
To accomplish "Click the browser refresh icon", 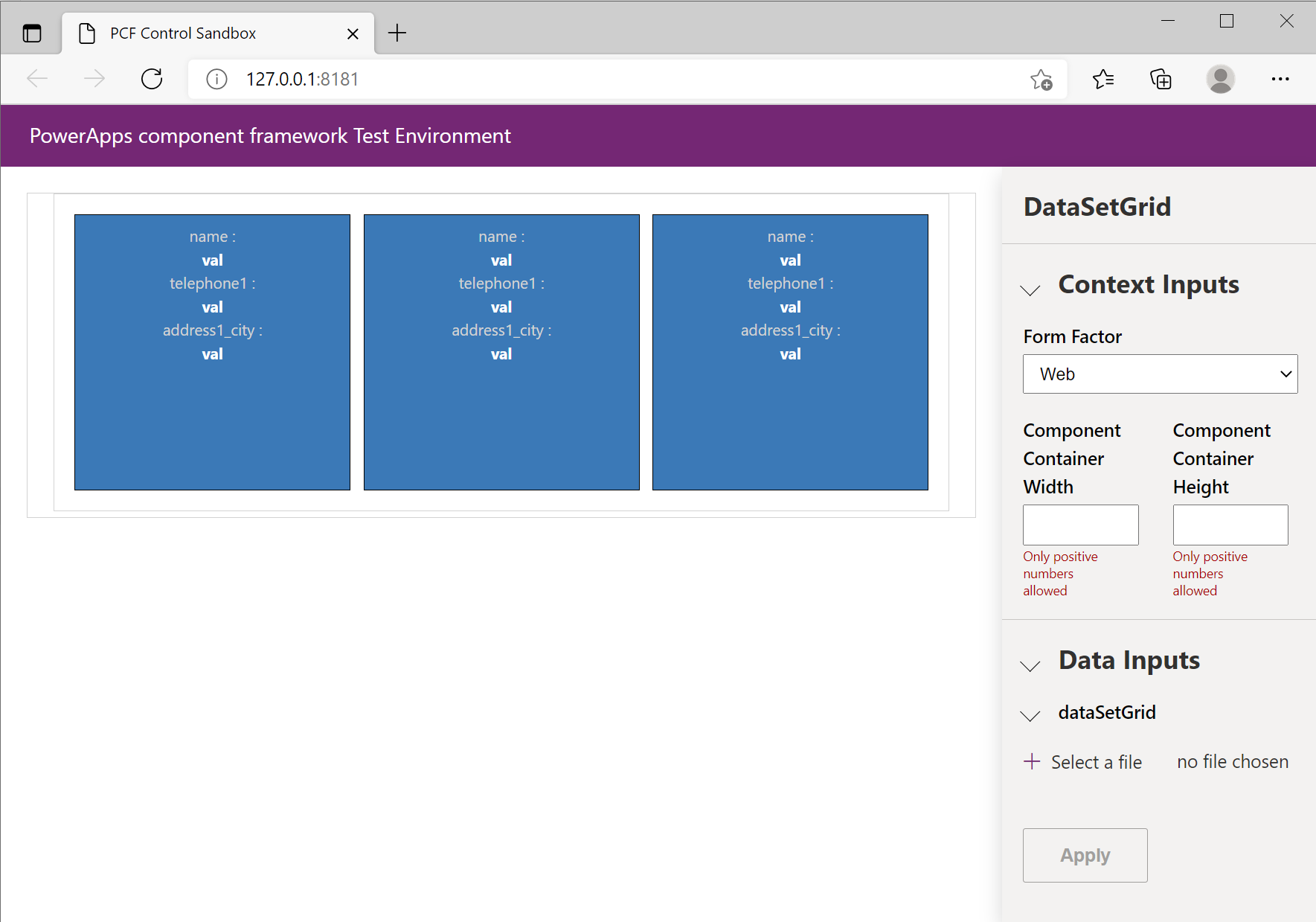I will point(152,79).
